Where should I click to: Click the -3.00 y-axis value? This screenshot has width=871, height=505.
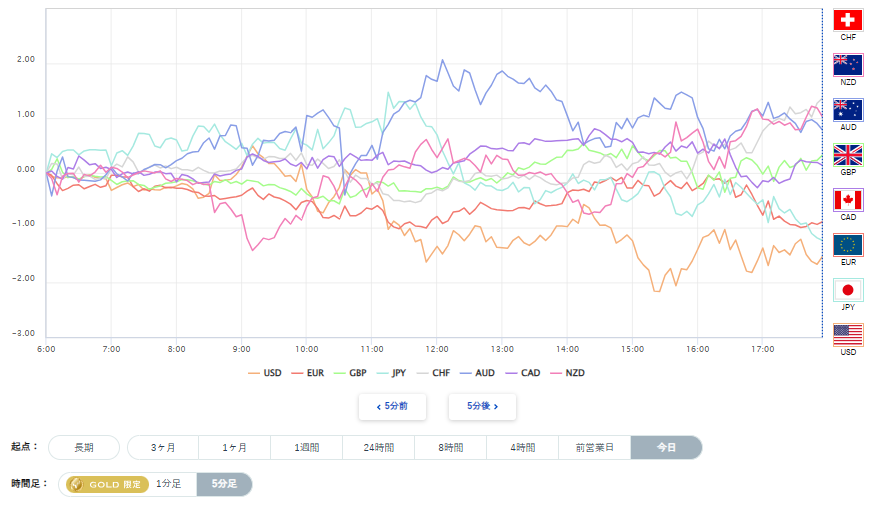[23, 333]
